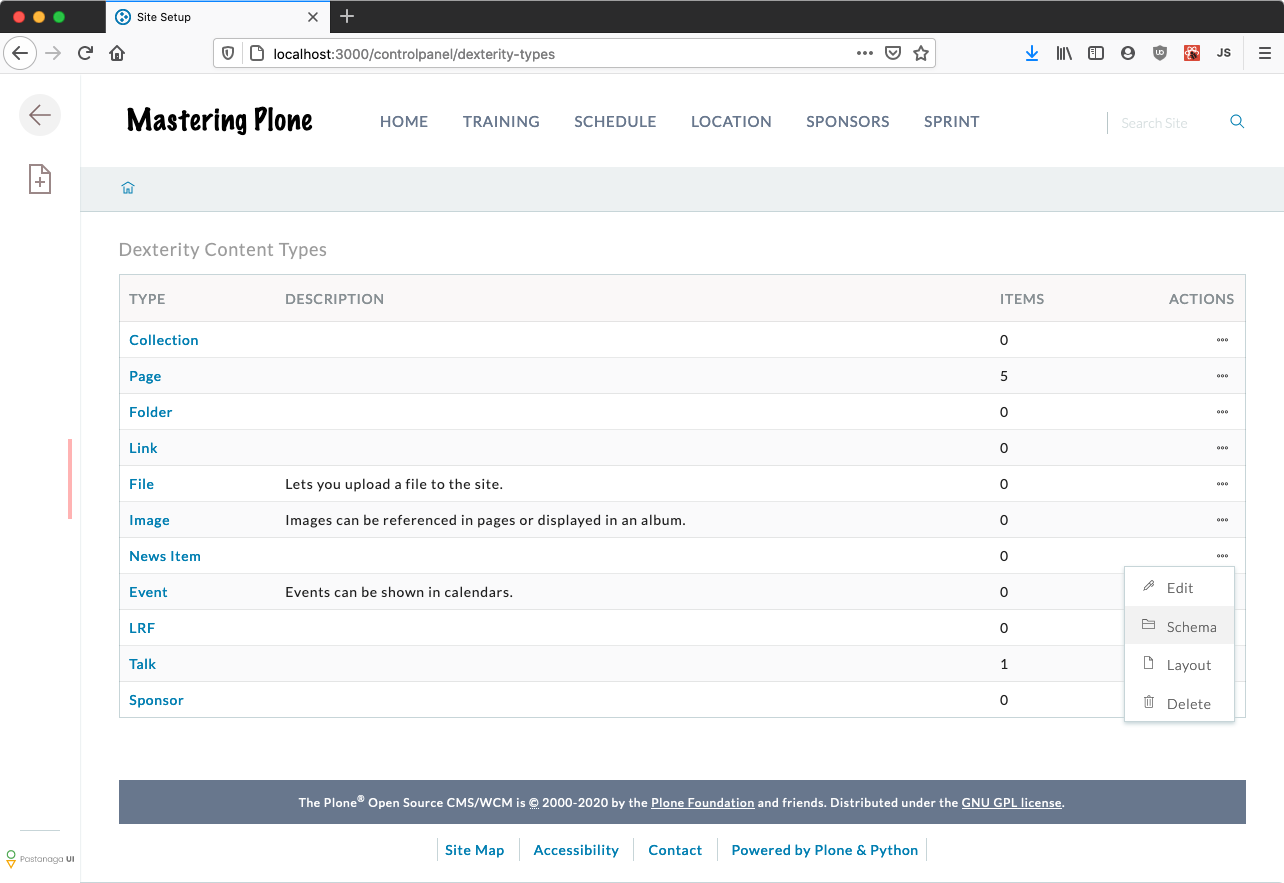
Task: Open the Talk content type
Action: [x=143, y=664]
